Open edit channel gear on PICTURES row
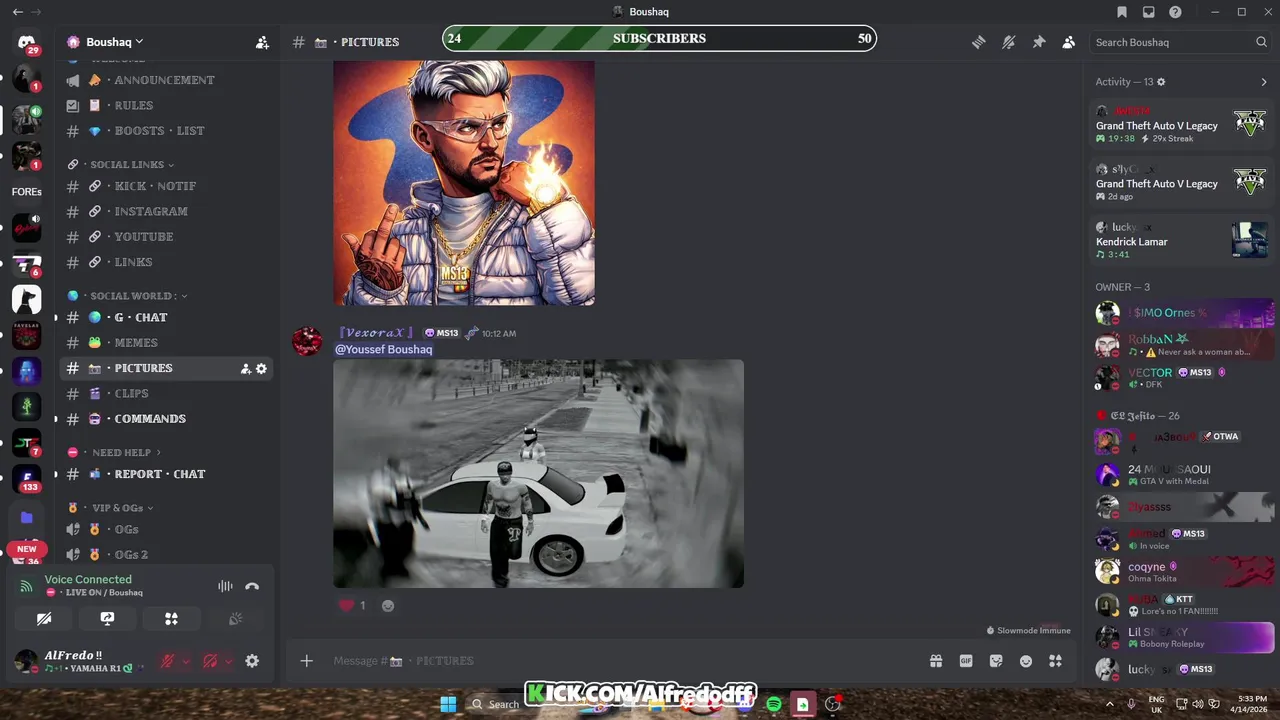 pos(261,369)
